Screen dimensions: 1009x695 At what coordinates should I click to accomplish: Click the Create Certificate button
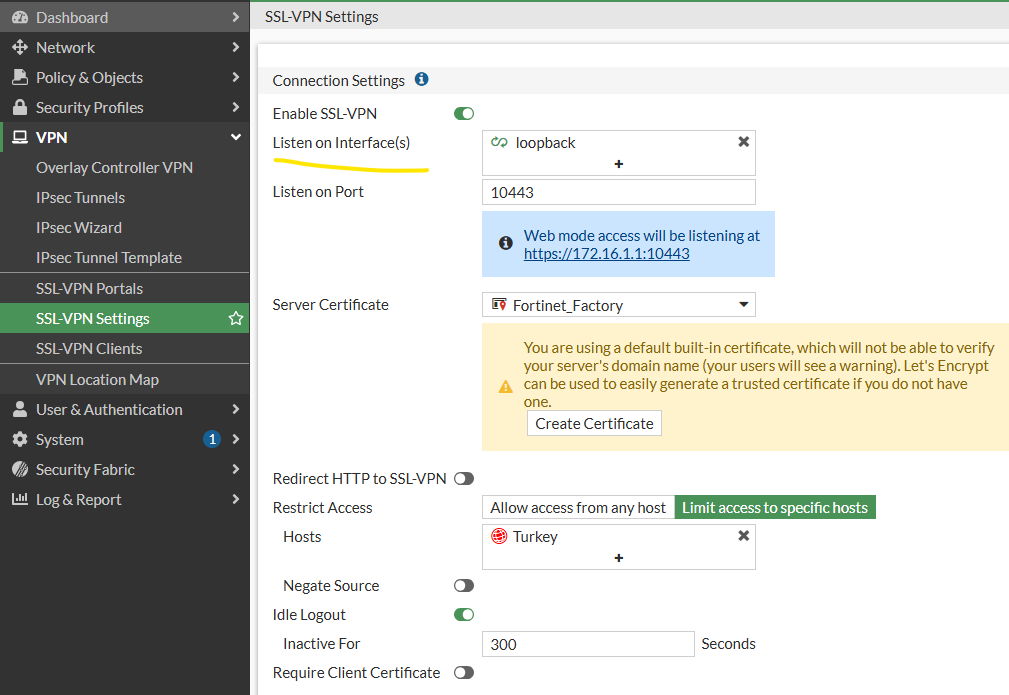pos(594,423)
